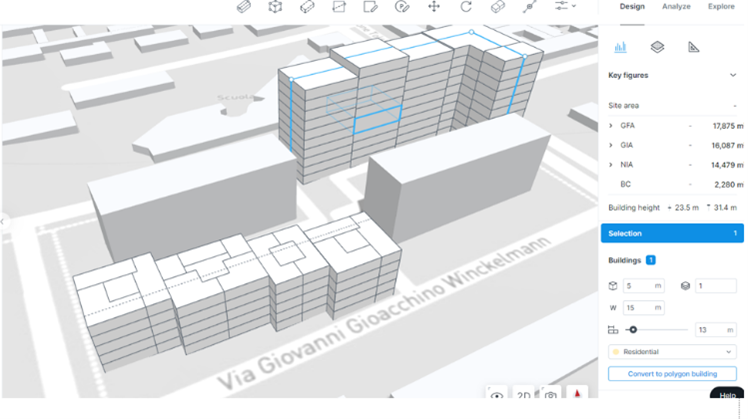Image resolution: width=748 pixels, height=419 pixels.
Task: Click the building depth slider handle
Action: [x=633, y=329]
